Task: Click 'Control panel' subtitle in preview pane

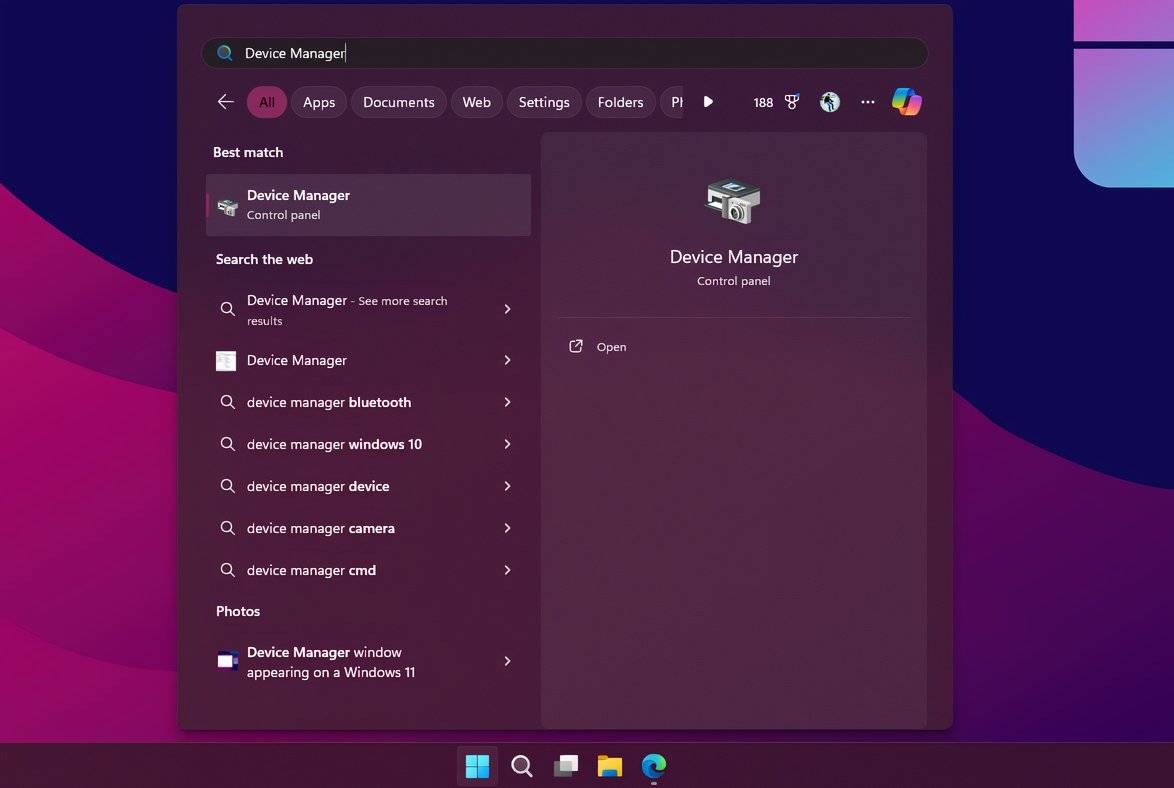Action: (734, 281)
